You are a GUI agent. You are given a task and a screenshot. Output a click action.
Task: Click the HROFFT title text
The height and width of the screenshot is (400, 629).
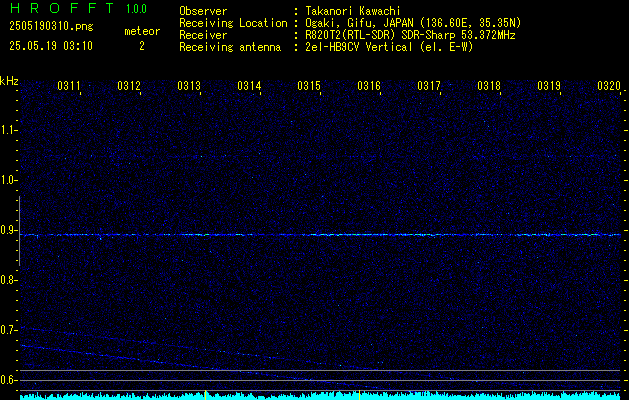(x=62, y=8)
